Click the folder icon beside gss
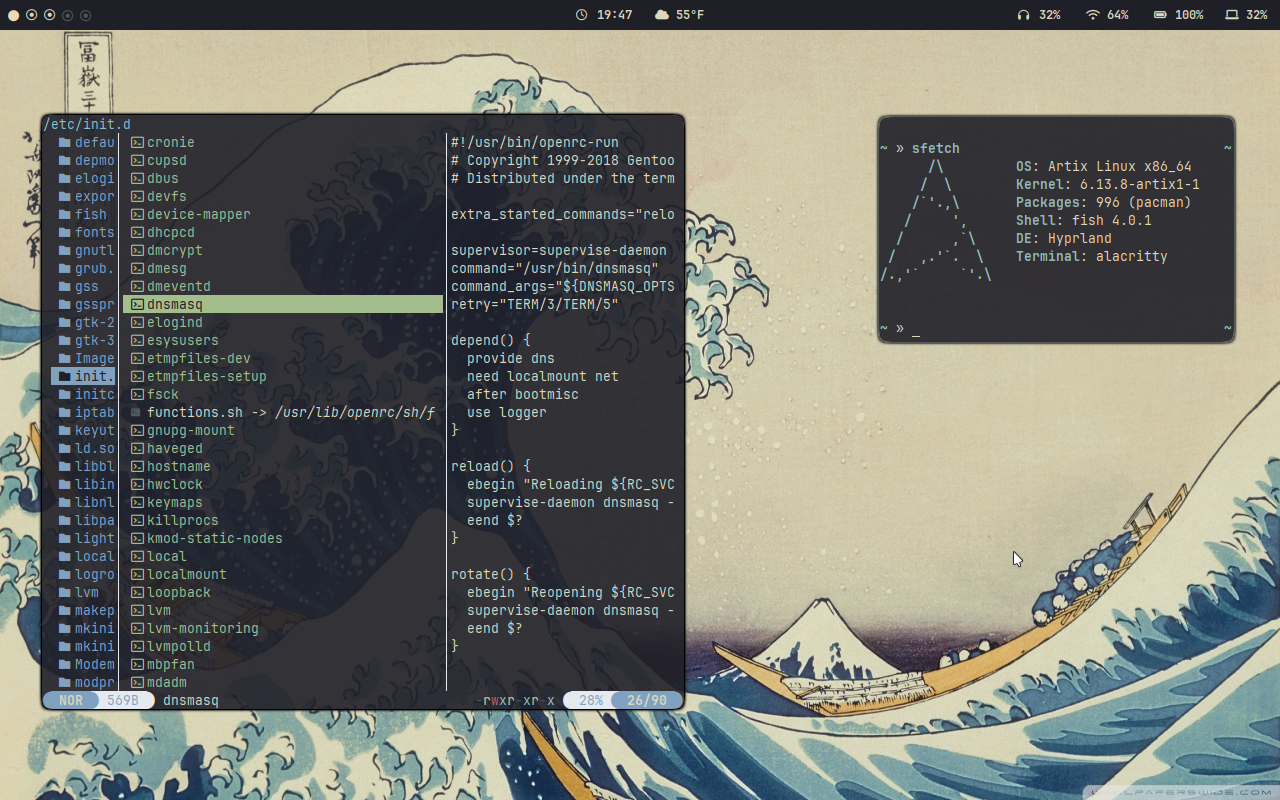This screenshot has width=1280, height=800. pos(64,286)
